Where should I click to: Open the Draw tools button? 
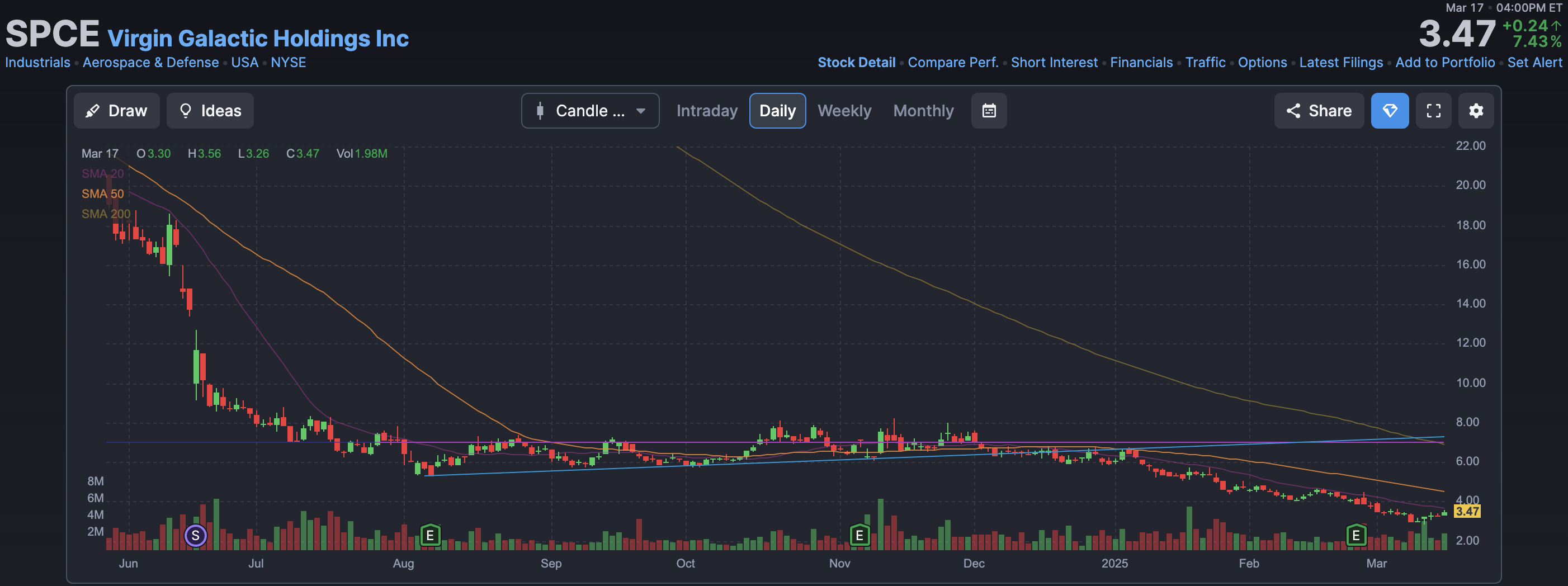click(x=116, y=111)
